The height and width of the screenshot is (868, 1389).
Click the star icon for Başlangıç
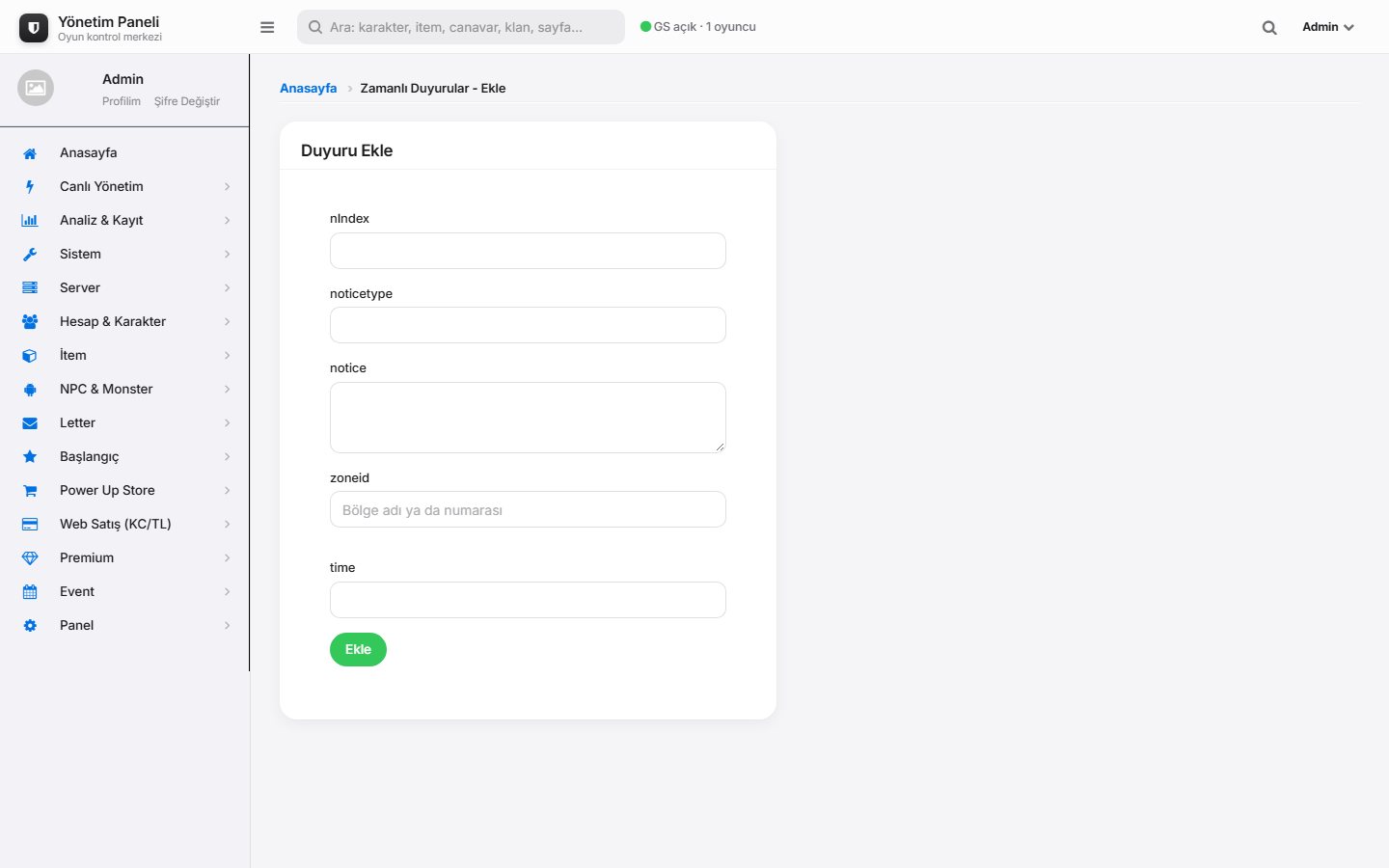tap(30, 457)
